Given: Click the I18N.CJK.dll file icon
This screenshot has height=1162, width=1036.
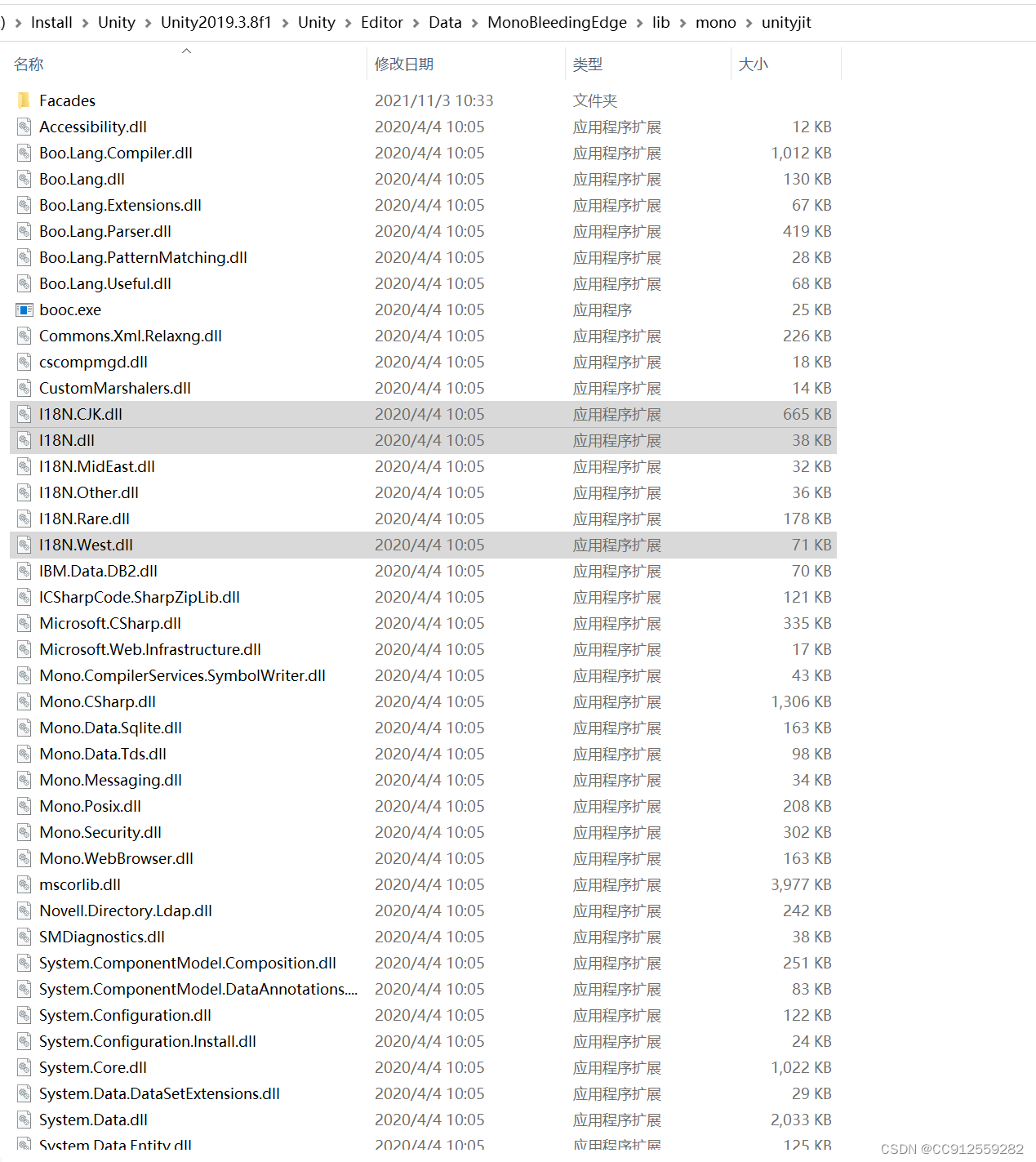Looking at the screenshot, I should pyautogui.click(x=23, y=414).
